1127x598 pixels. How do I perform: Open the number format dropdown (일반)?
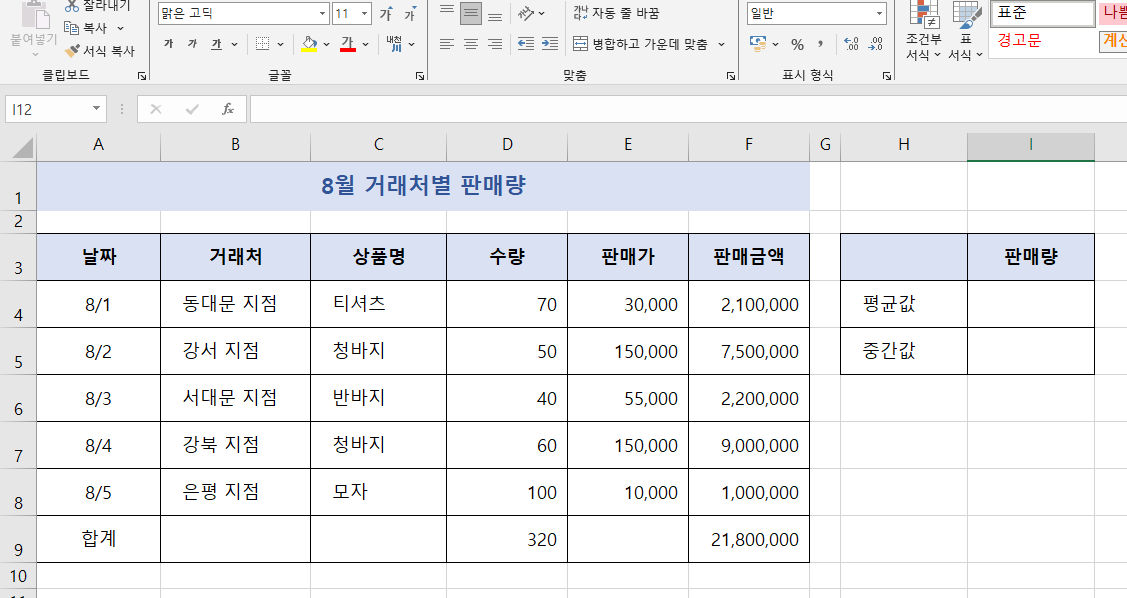click(879, 14)
